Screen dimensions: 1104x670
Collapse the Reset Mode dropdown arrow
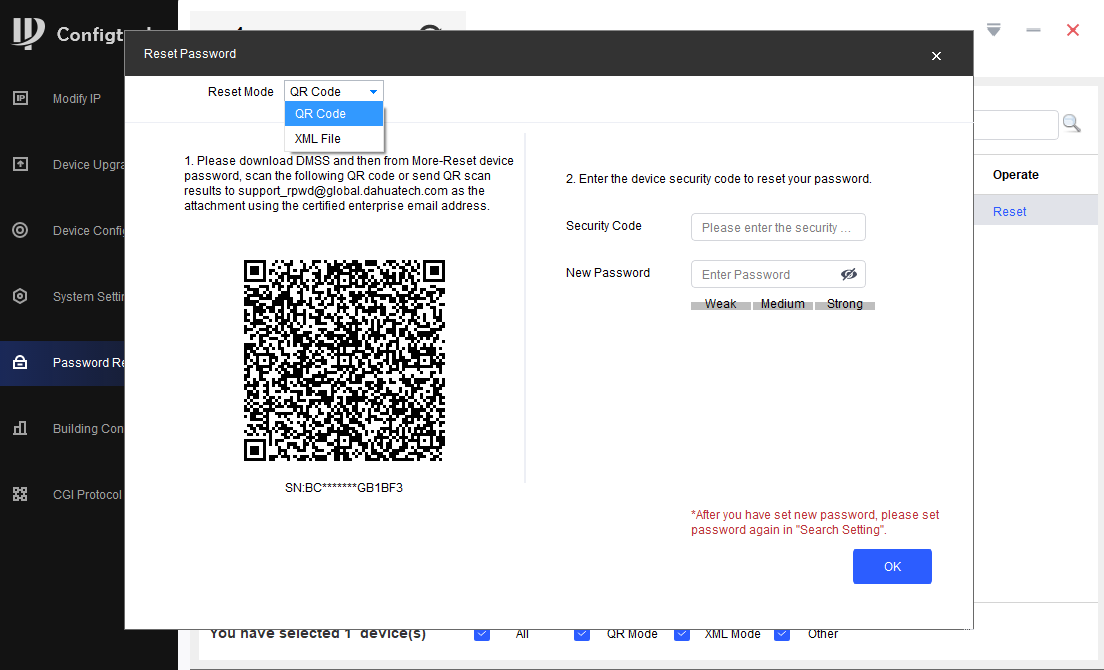click(x=373, y=91)
